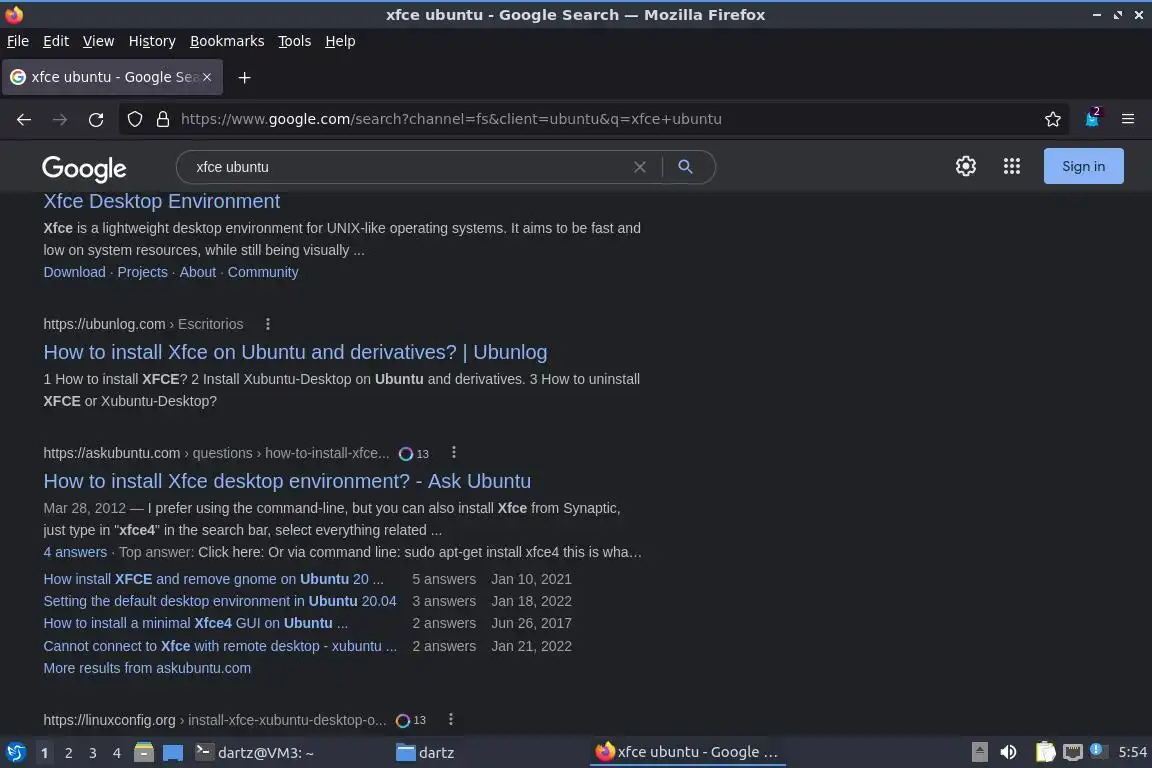Open the File menu
This screenshot has width=1152, height=768.
18,41
